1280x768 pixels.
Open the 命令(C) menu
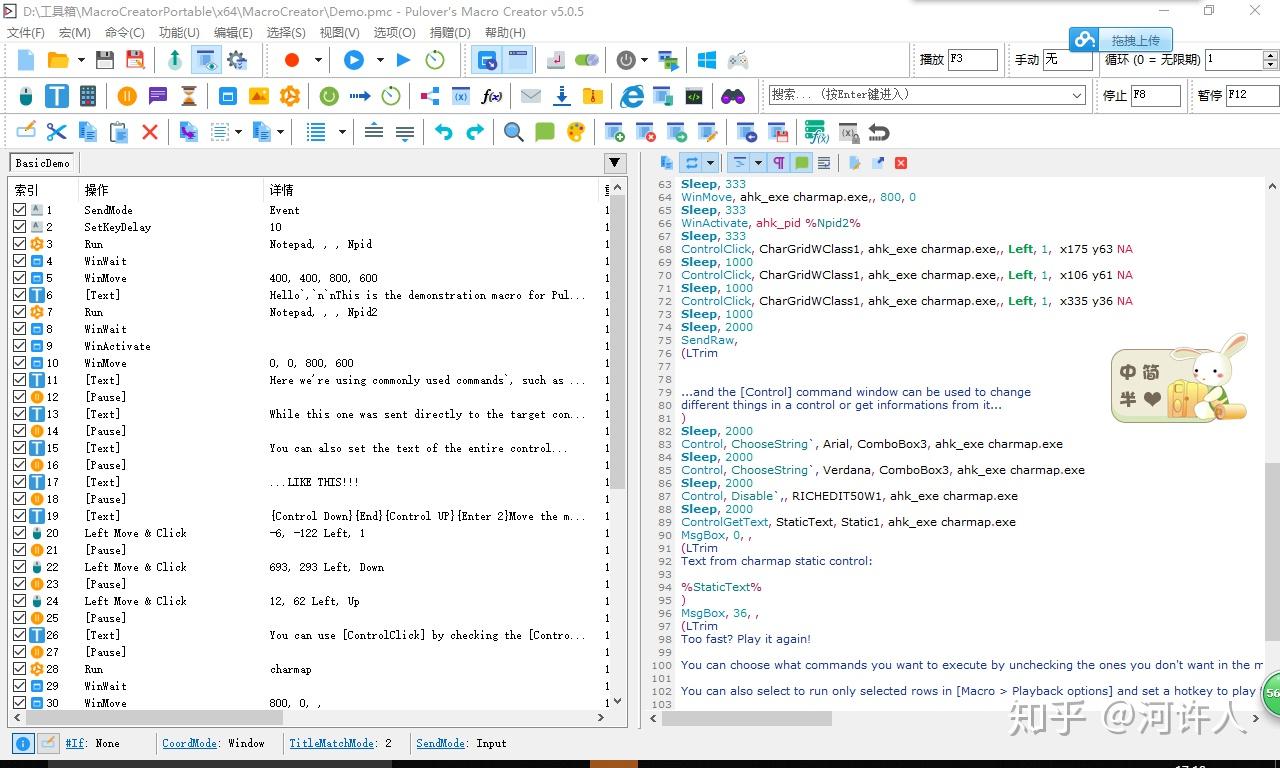pyautogui.click(x=124, y=33)
